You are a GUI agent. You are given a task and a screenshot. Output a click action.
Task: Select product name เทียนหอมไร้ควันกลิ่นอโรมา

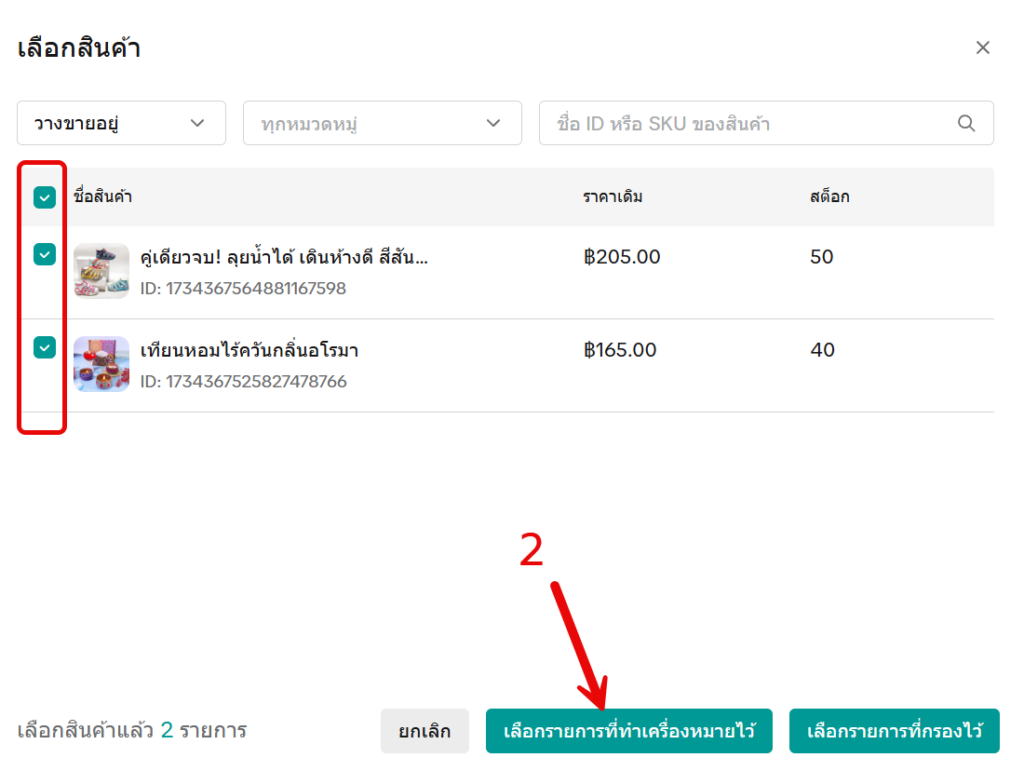tap(249, 350)
